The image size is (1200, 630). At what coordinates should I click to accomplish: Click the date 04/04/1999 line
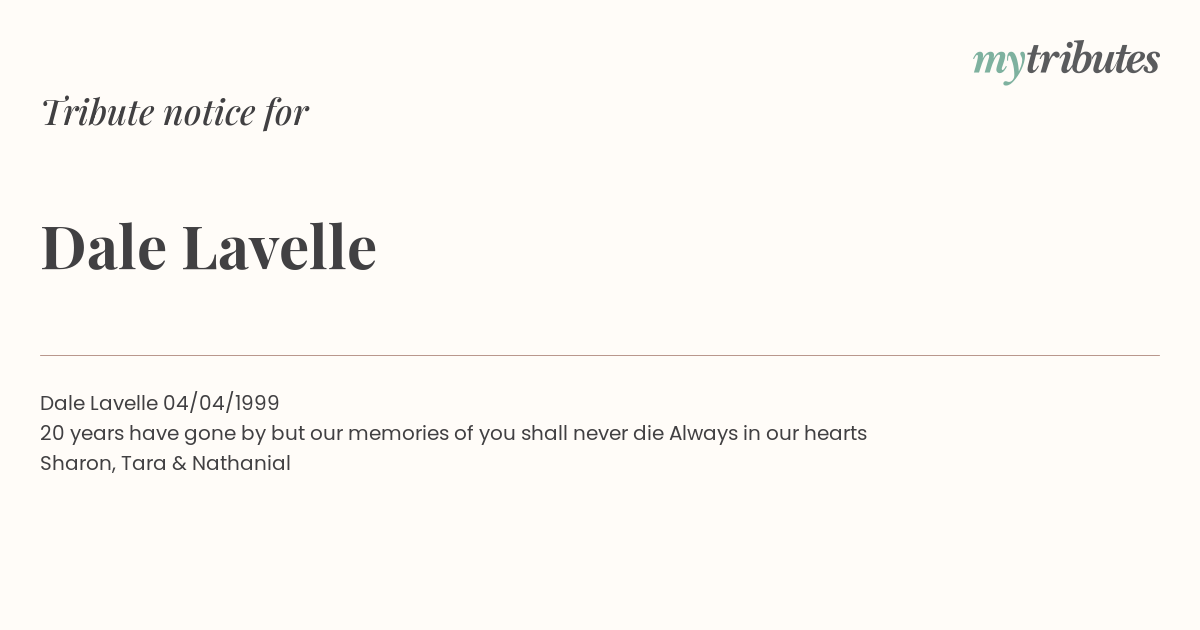tap(160, 403)
